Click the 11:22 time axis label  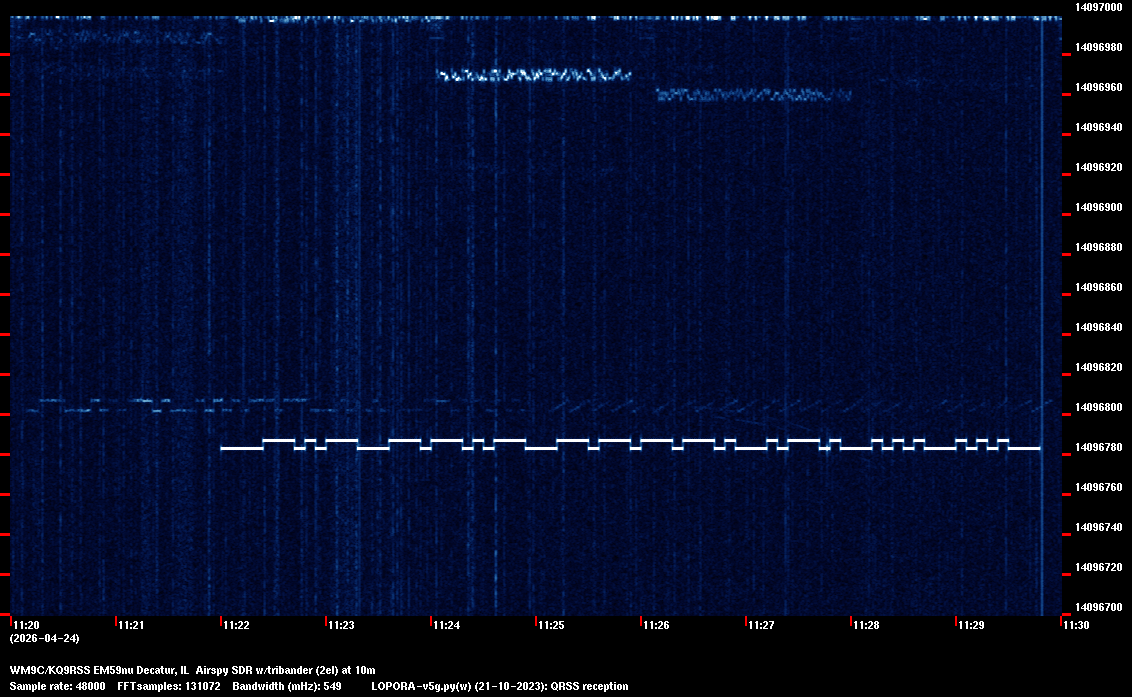tap(235, 626)
